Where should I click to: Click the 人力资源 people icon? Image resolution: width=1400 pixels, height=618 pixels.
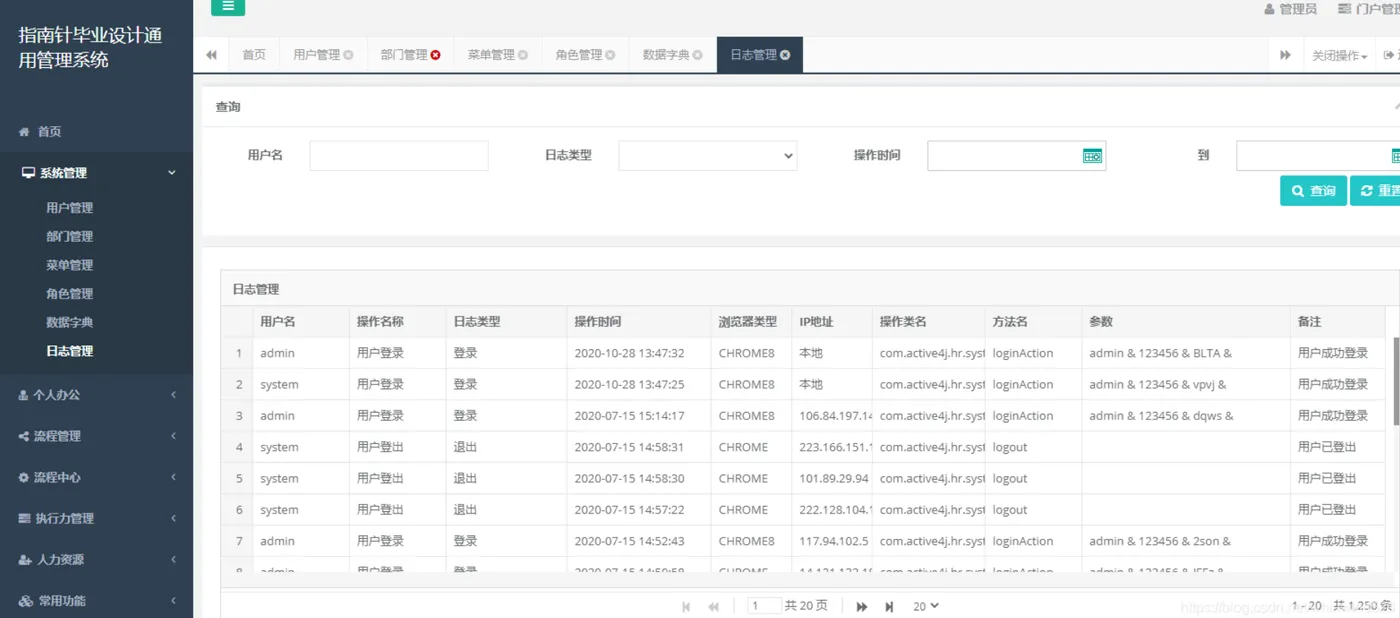pos(25,560)
